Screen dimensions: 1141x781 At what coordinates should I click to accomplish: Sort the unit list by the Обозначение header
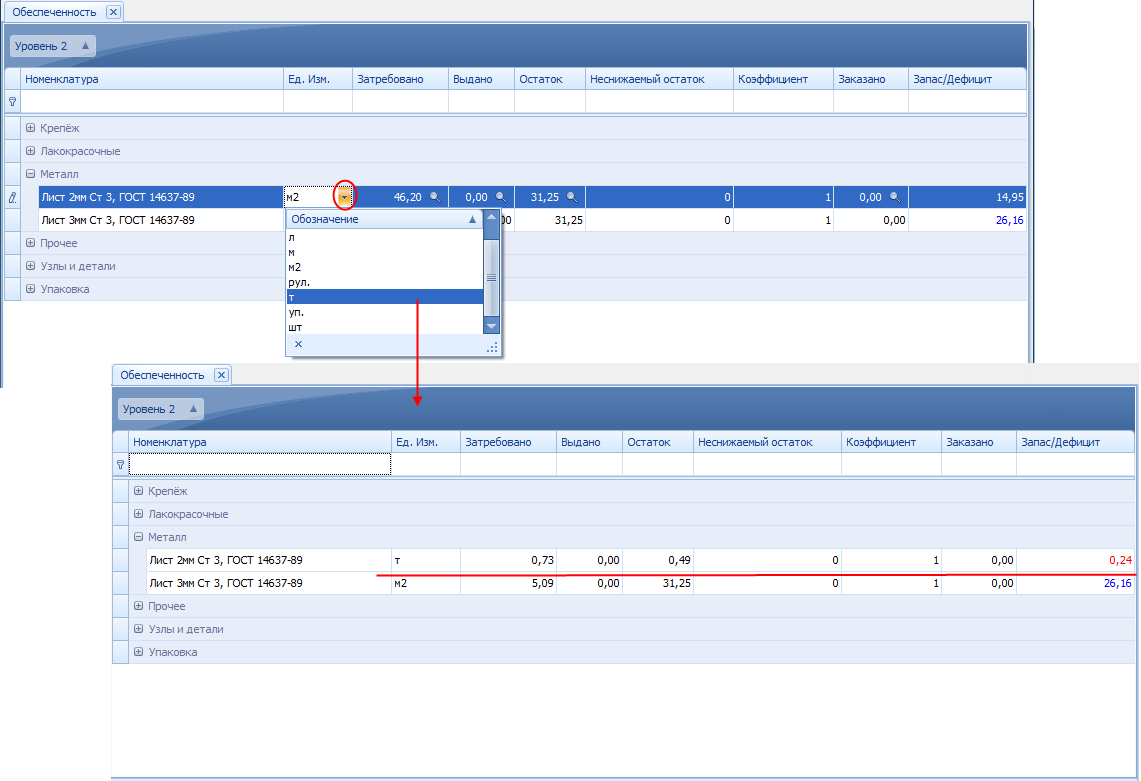(x=385, y=219)
